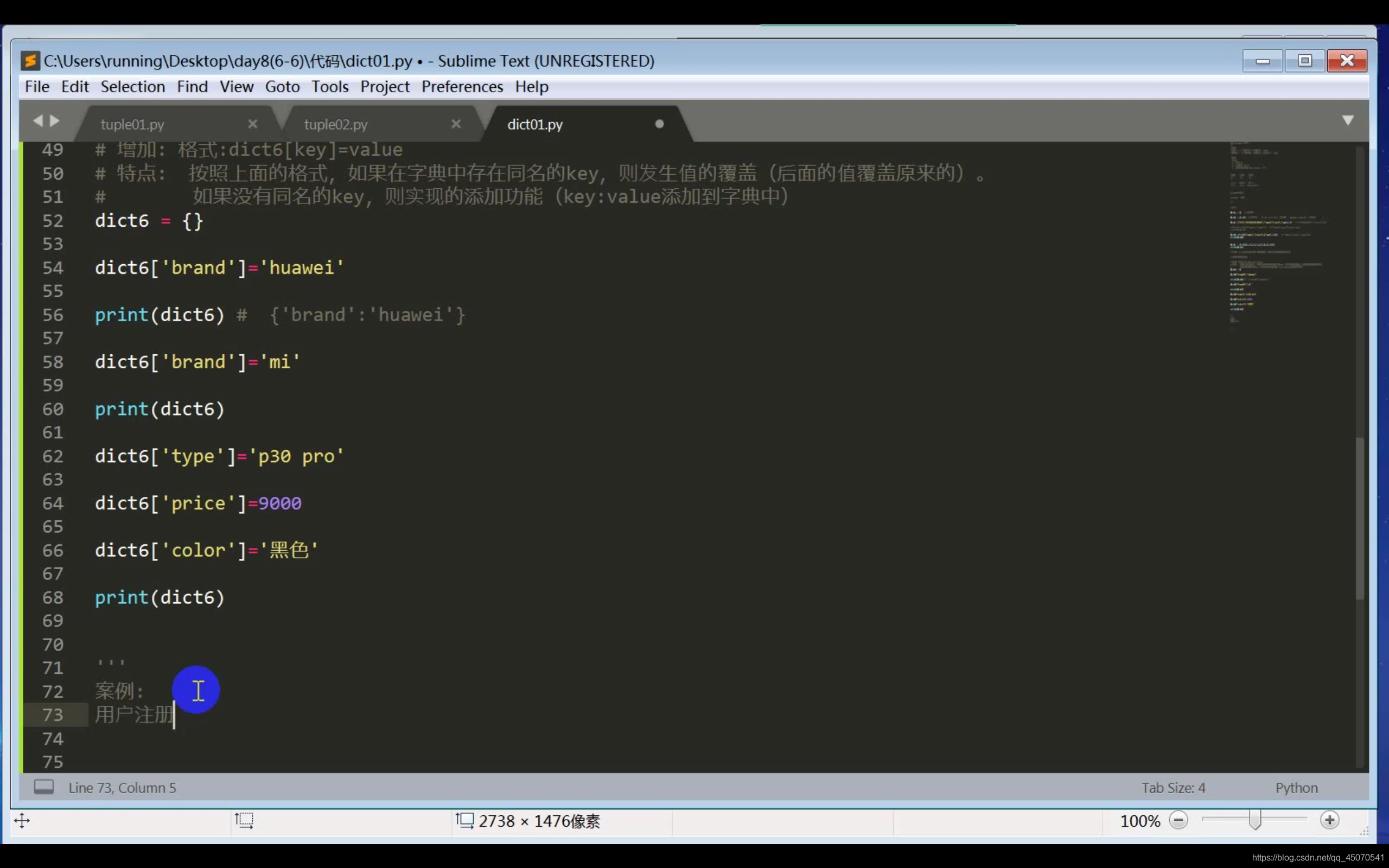Image resolution: width=1389 pixels, height=868 pixels.
Task: Open the tab list dropdown arrow
Action: tap(1348, 120)
